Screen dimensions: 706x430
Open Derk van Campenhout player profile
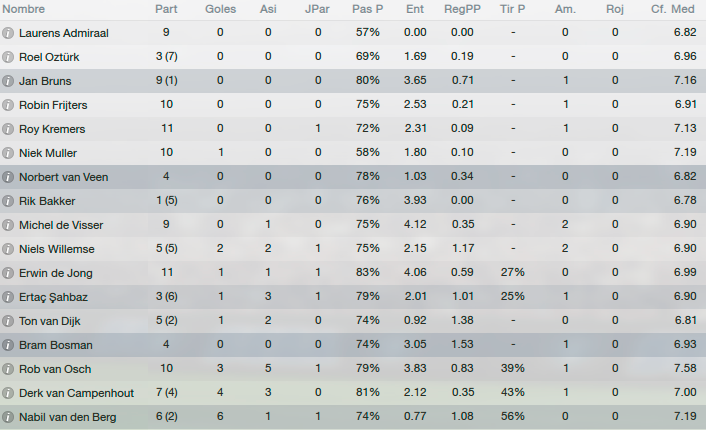pos(77,393)
